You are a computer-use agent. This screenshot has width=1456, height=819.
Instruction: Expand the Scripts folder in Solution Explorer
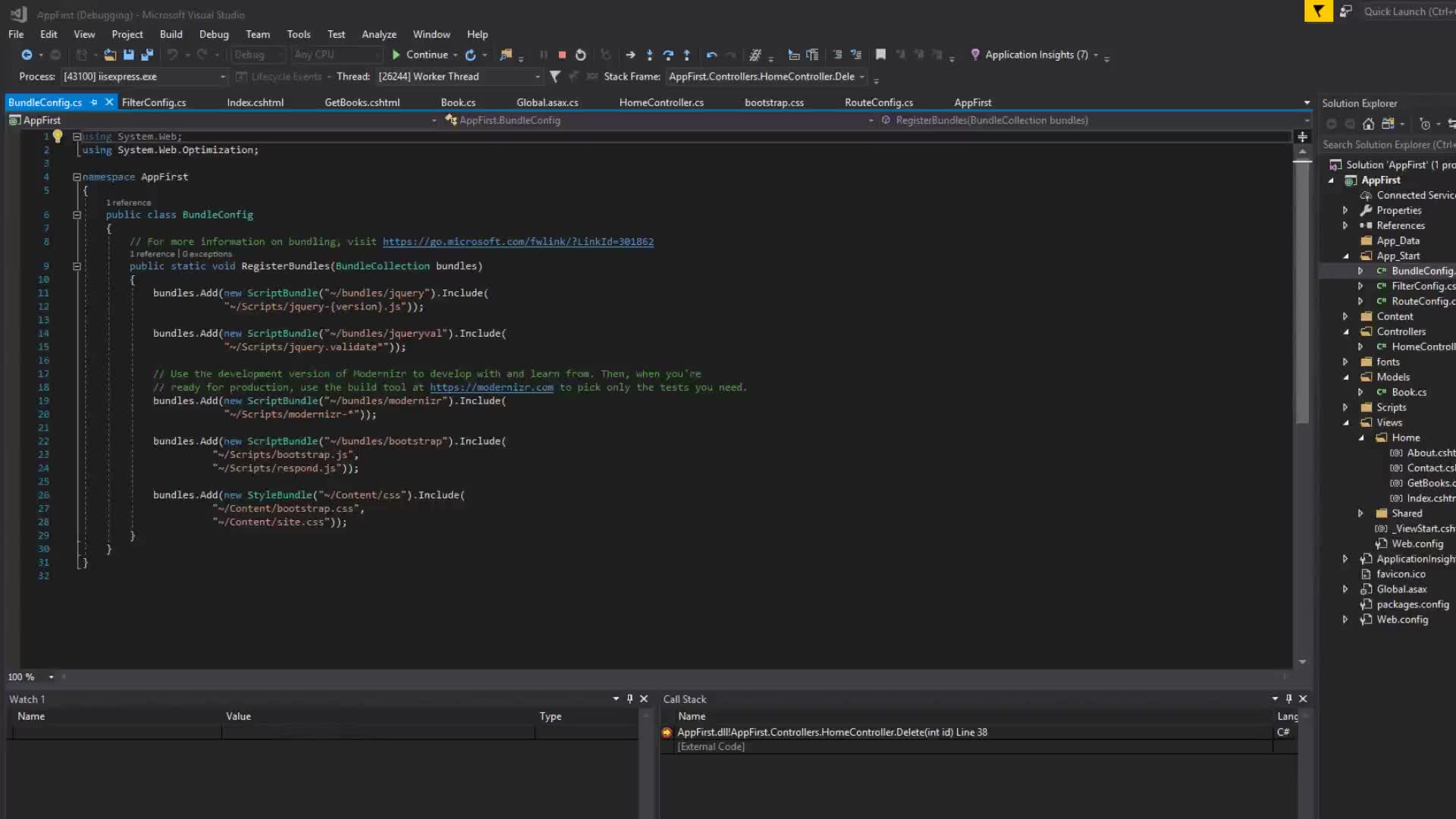pos(1345,408)
